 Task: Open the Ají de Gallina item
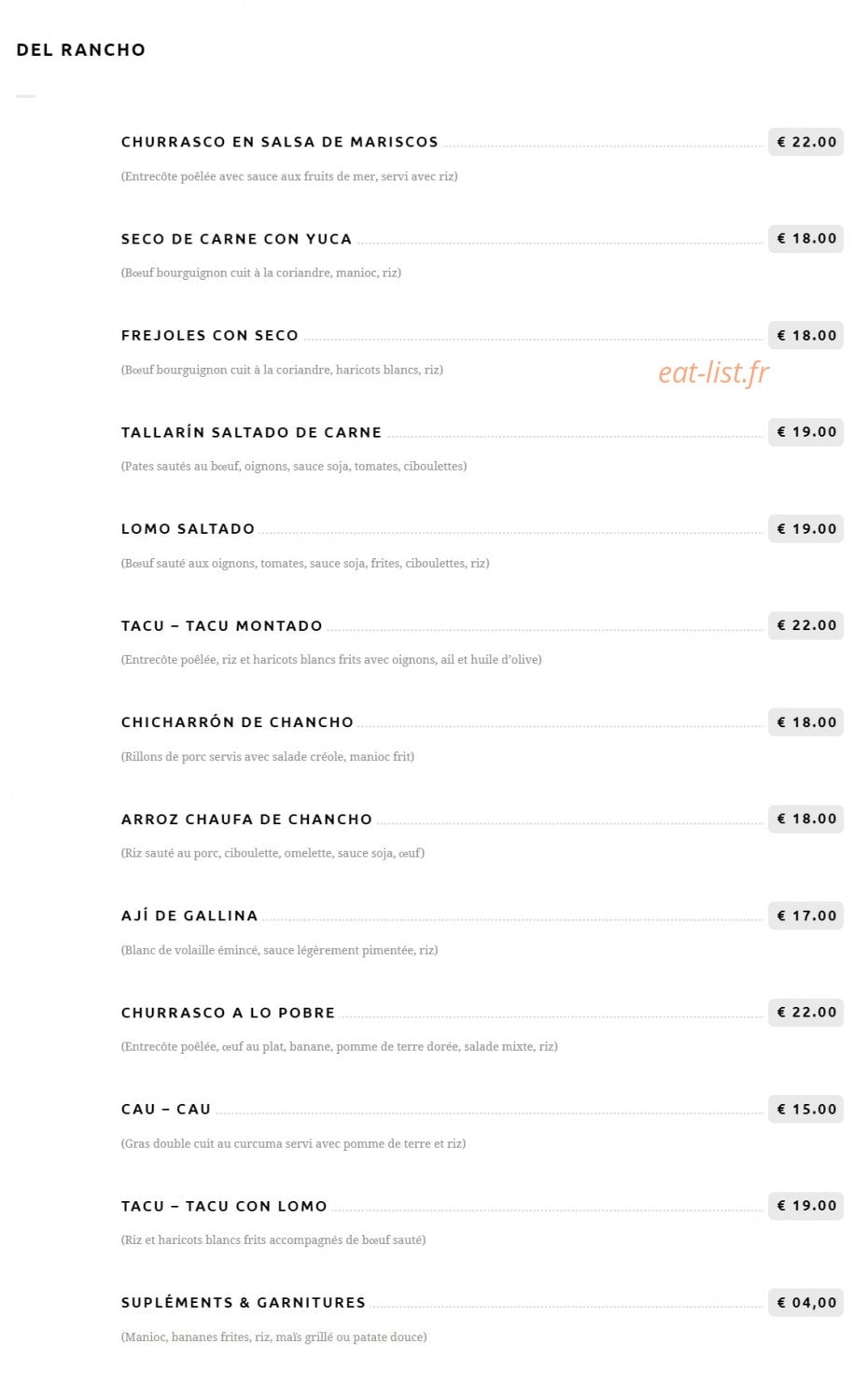coord(189,916)
